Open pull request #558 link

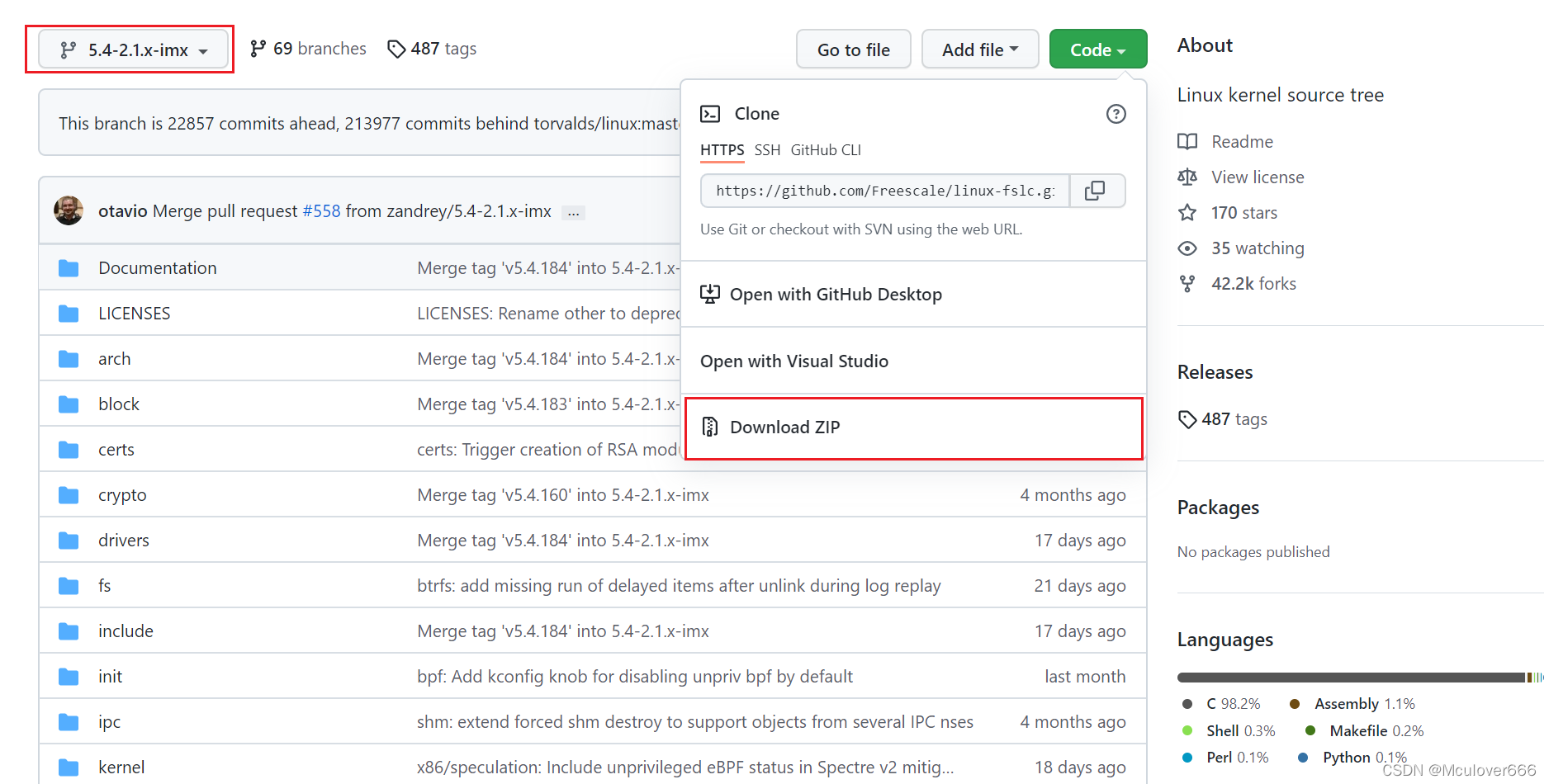321,211
